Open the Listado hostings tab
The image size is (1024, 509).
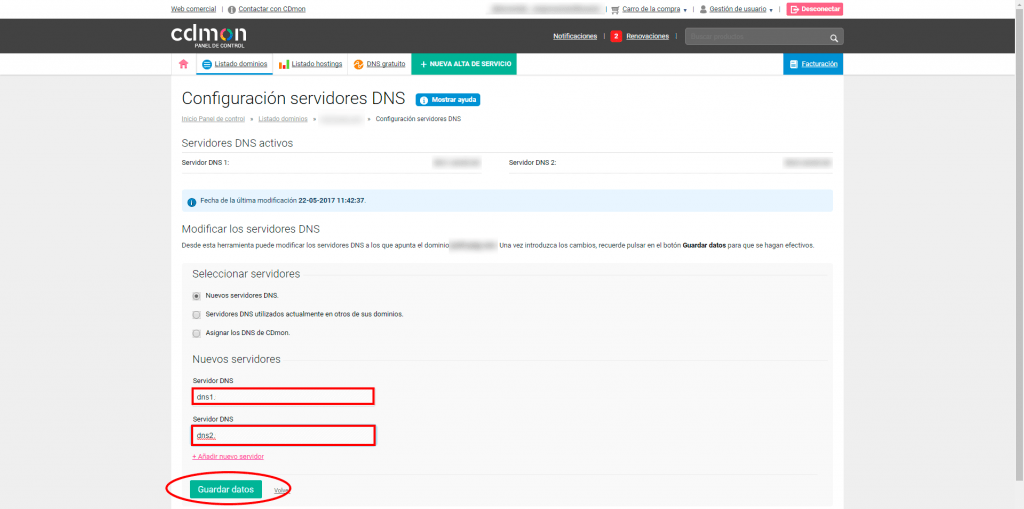pyautogui.click(x=311, y=64)
